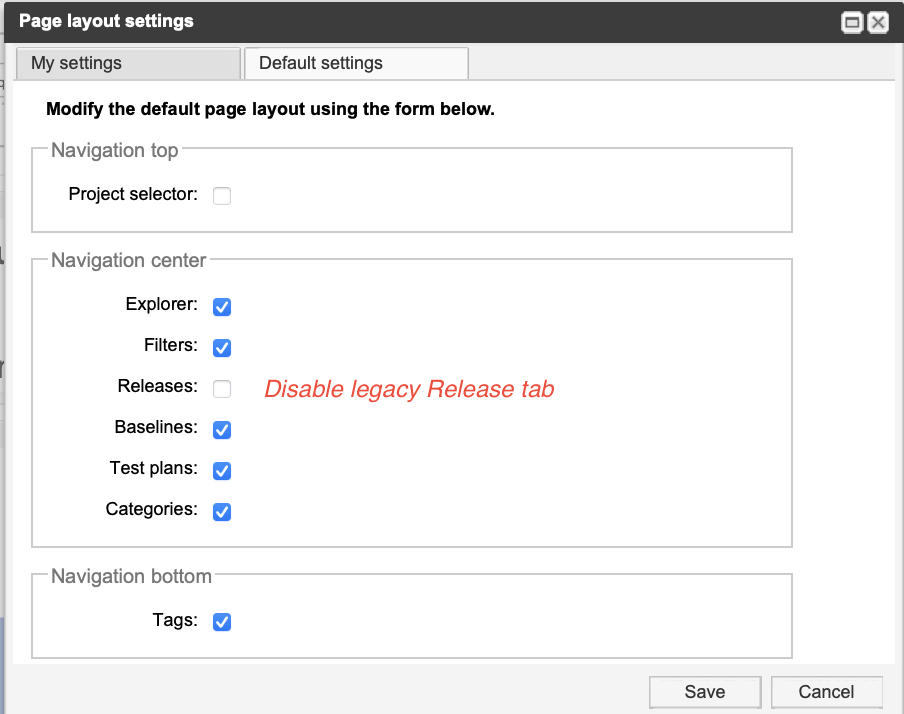
Task: Click the Navigation center group legend
Action: (x=128, y=261)
